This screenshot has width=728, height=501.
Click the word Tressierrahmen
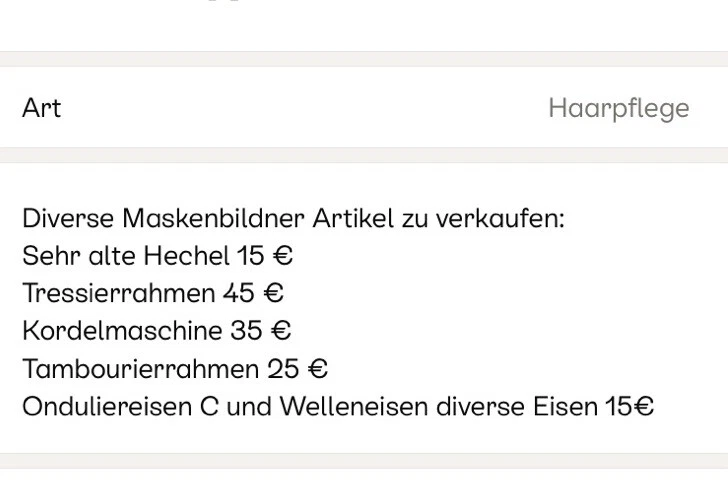click(118, 293)
